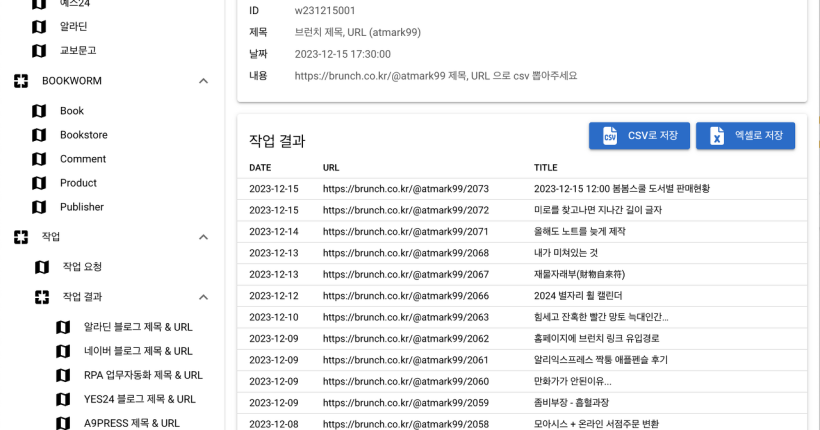Open the Product menu item

pyautogui.click(x=78, y=183)
